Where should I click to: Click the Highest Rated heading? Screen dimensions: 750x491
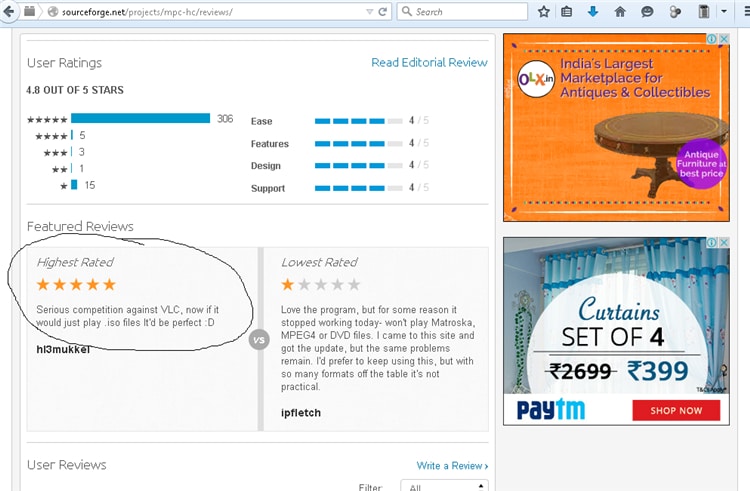(75, 262)
